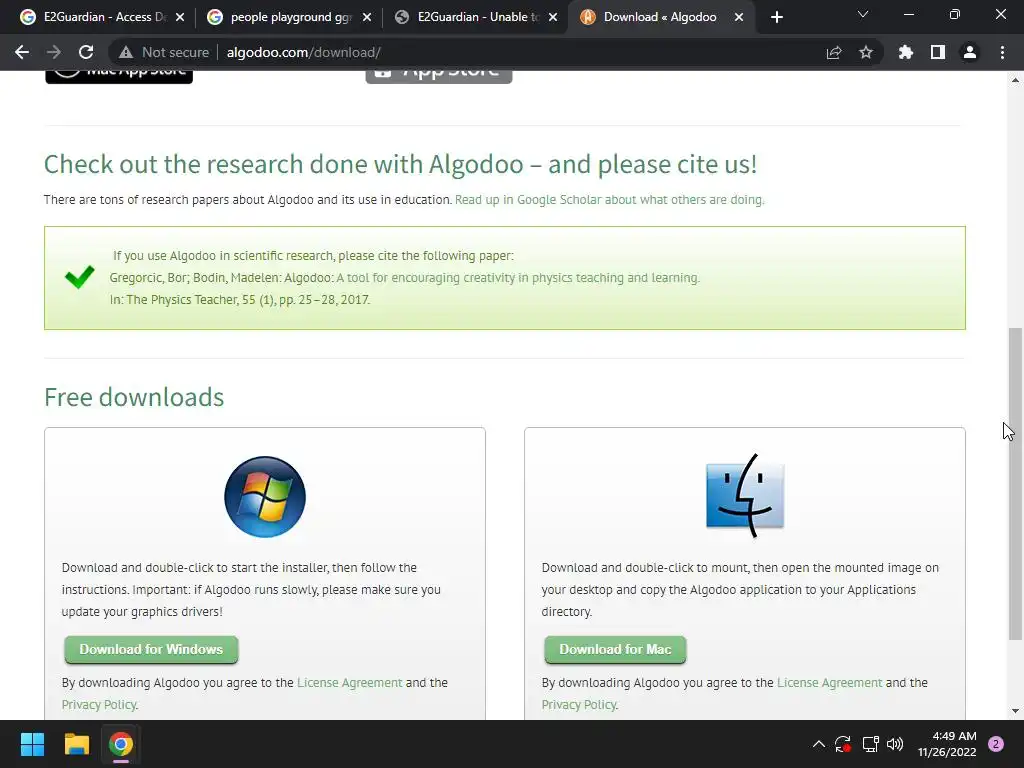Click the Chrome taskbar icon
Image resolution: width=1024 pixels, height=768 pixels.
(121, 744)
